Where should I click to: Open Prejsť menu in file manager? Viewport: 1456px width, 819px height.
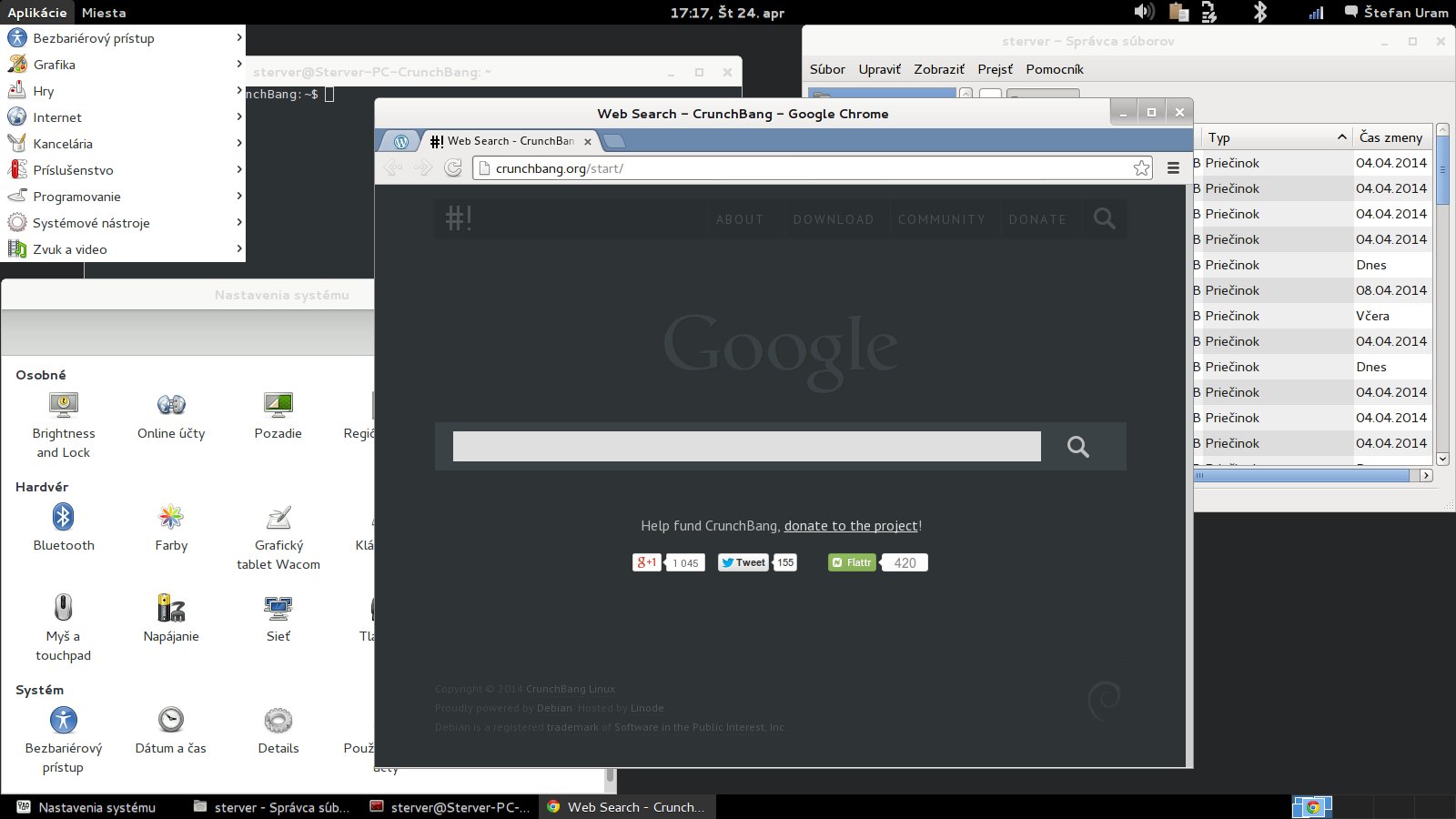click(996, 69)
